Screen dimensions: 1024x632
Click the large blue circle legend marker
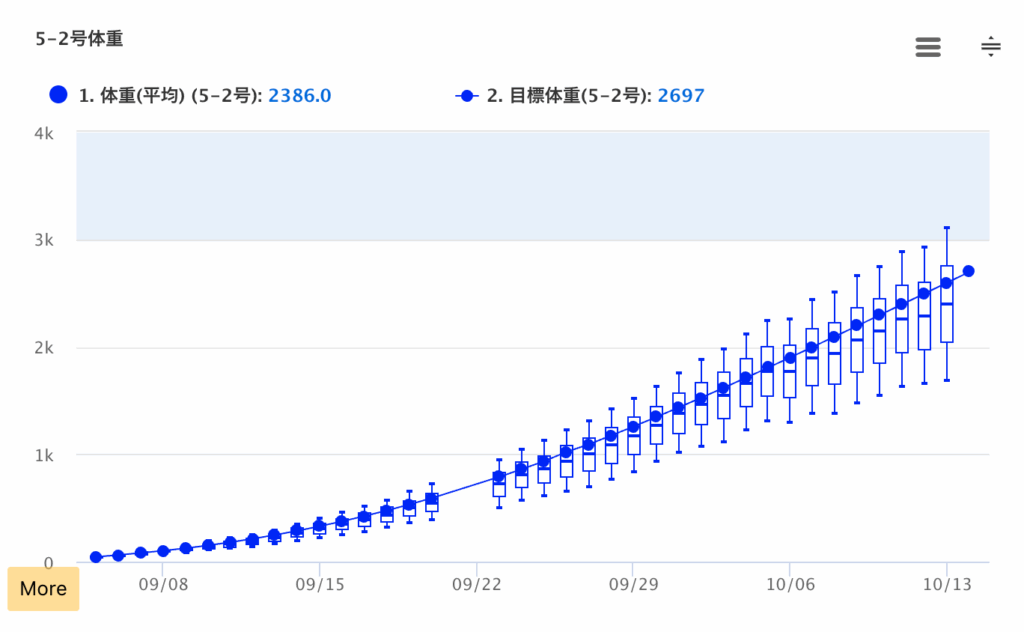click(58, 95)
